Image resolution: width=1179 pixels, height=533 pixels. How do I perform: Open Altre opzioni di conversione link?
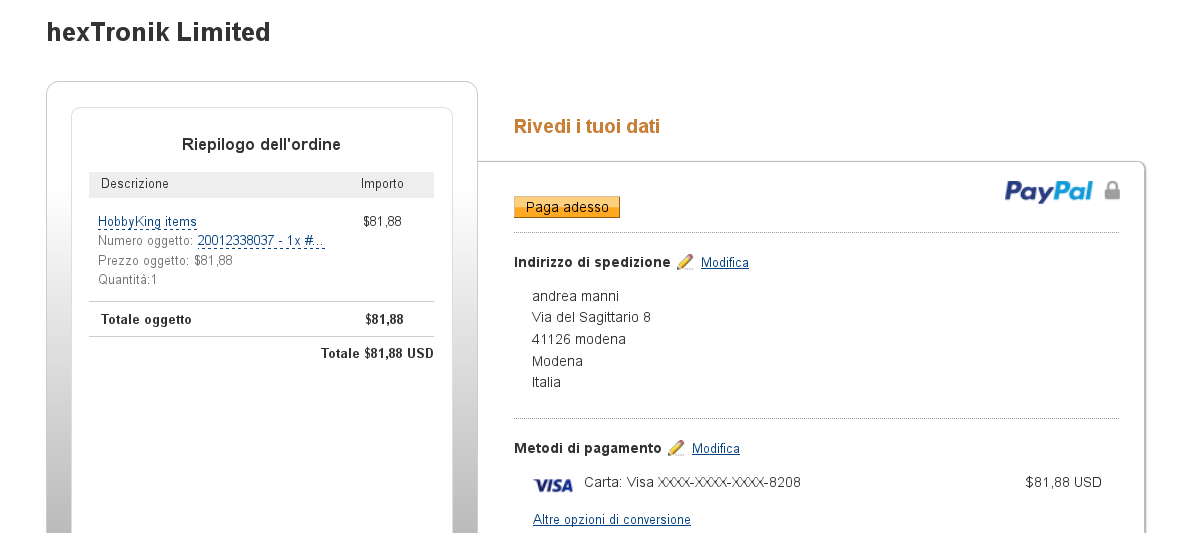612,520
